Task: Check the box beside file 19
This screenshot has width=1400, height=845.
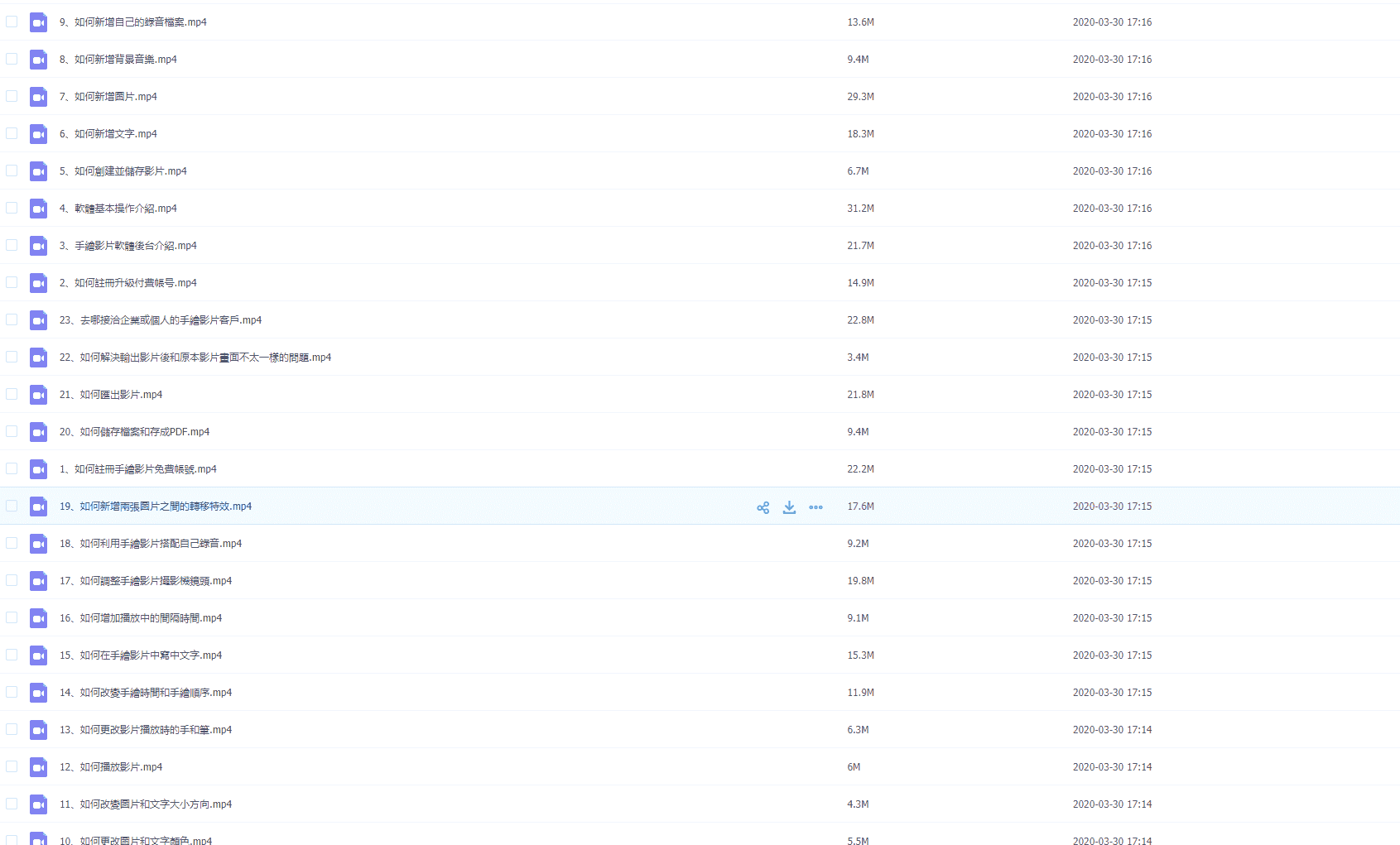Action: [12, 506]
